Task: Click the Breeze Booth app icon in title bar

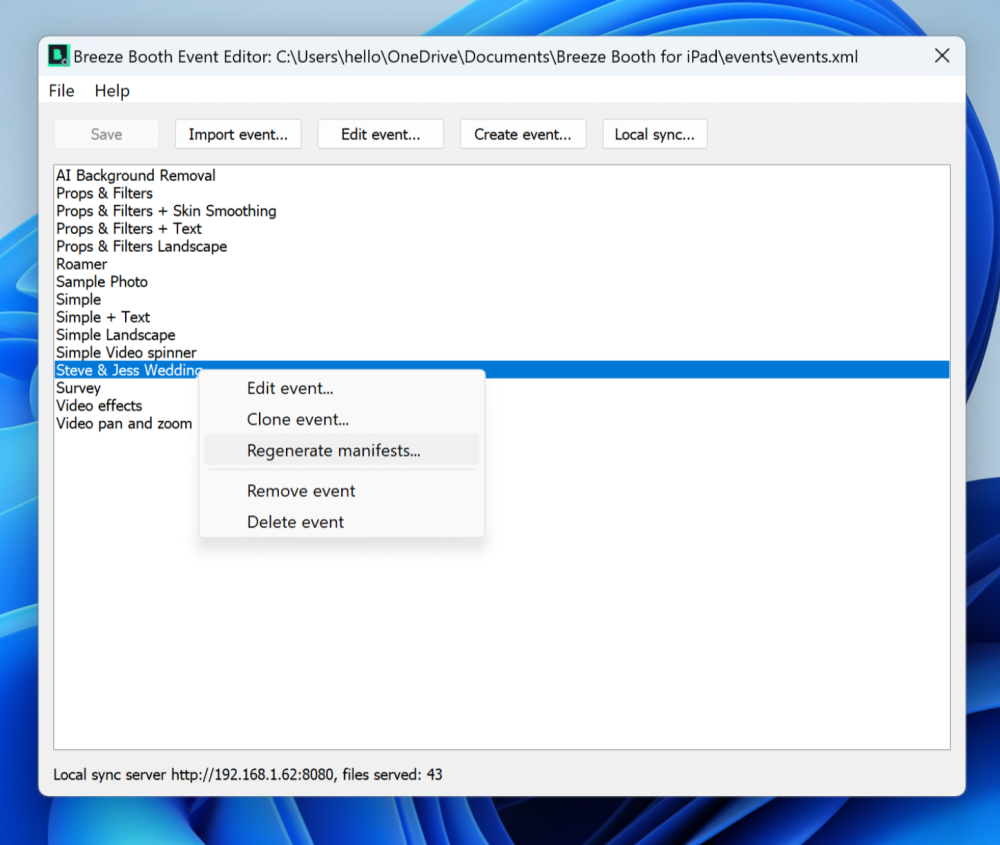Action: tap(59, 56)
